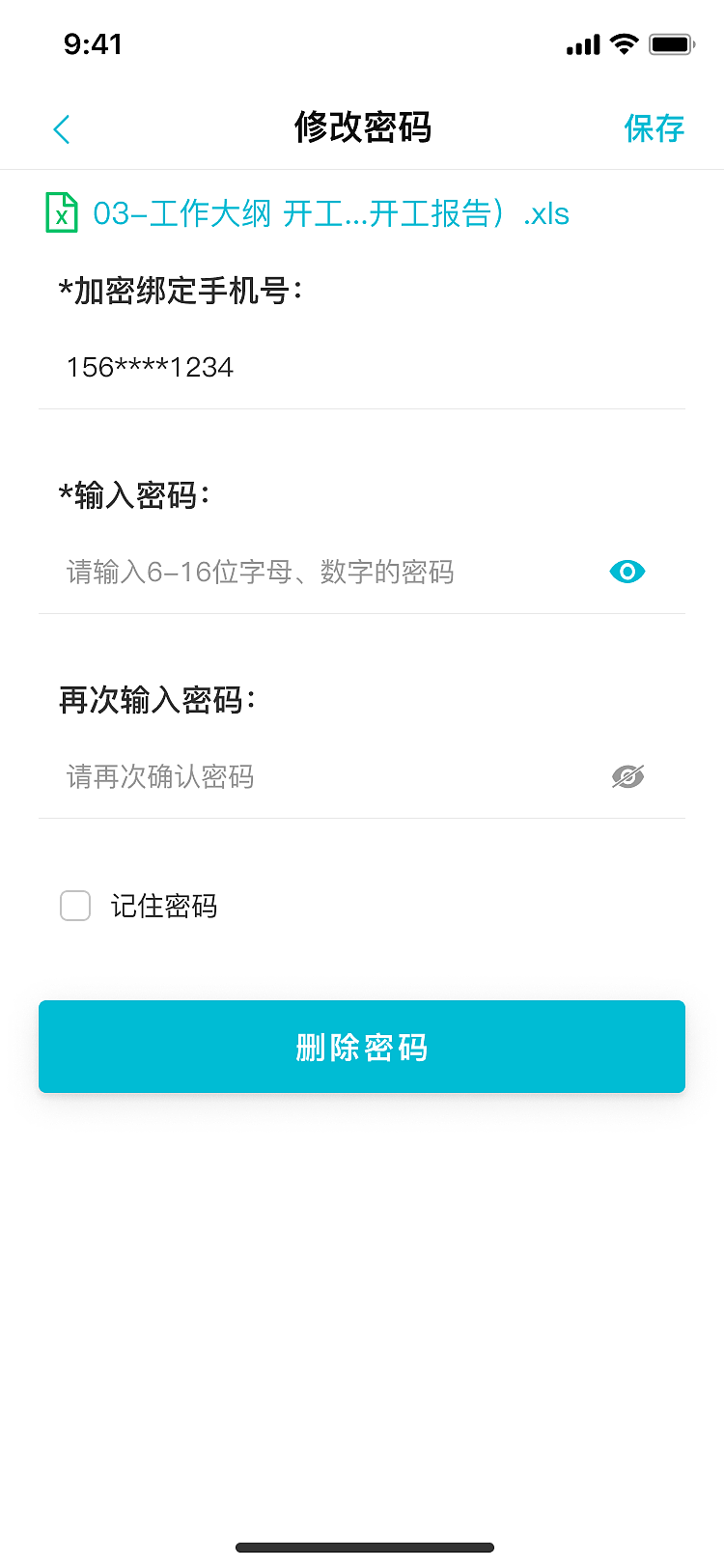Tap 保存 to save changes
The image size is (724, 1568).
coord(654,128)
